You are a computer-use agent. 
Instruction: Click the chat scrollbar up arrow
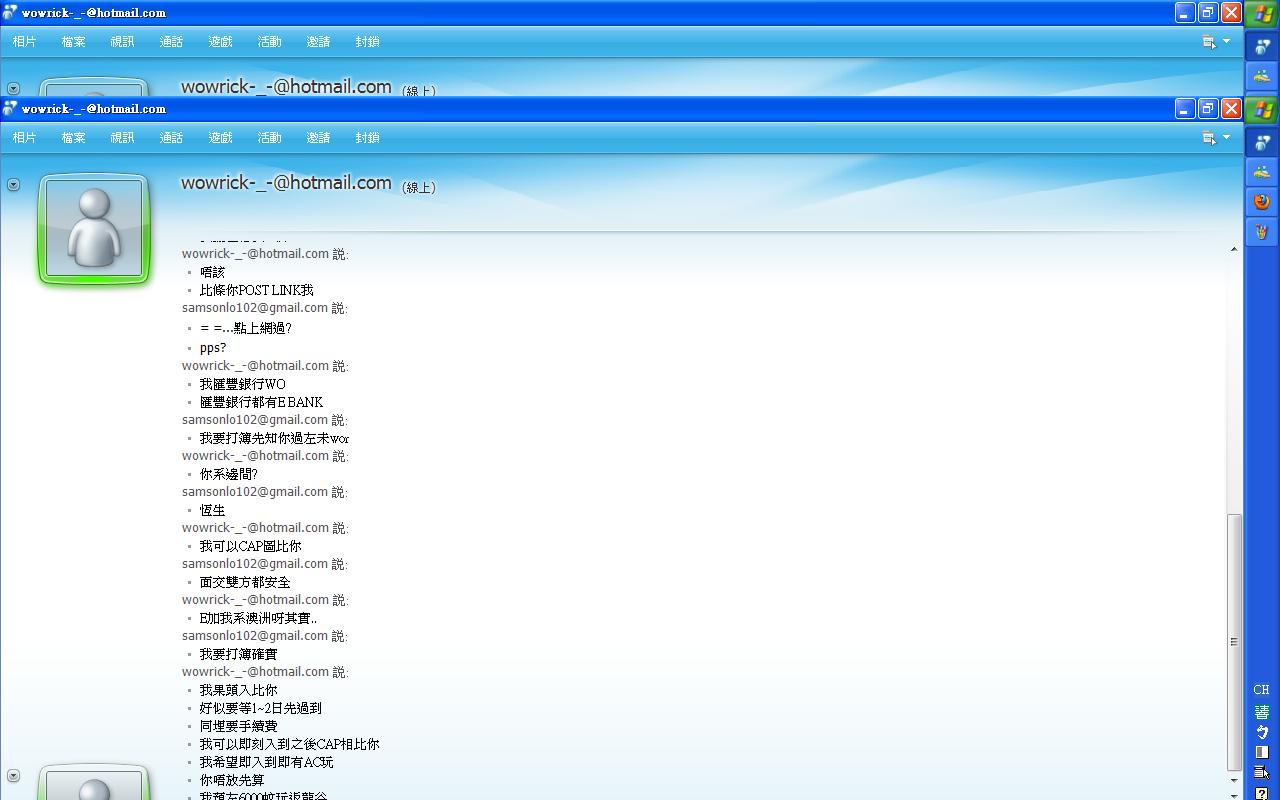[1234, 249]
